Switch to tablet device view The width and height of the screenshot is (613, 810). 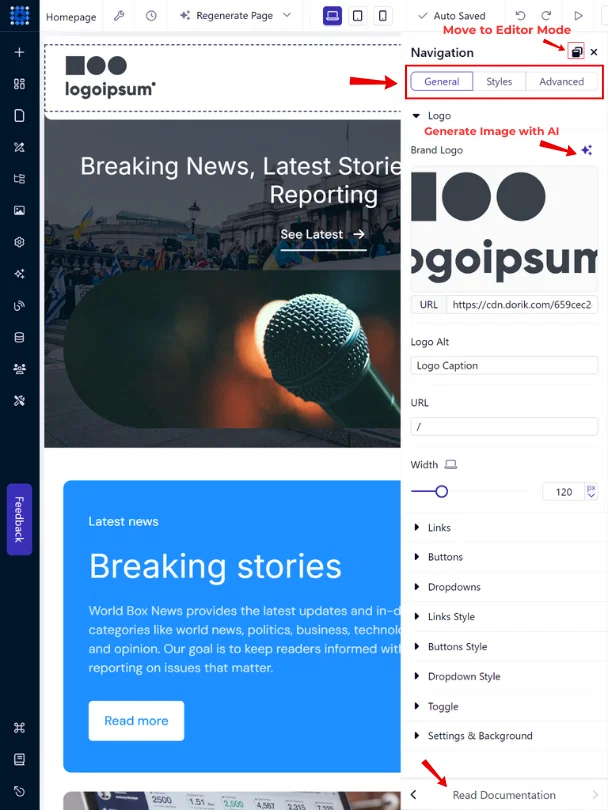[357, 15]
